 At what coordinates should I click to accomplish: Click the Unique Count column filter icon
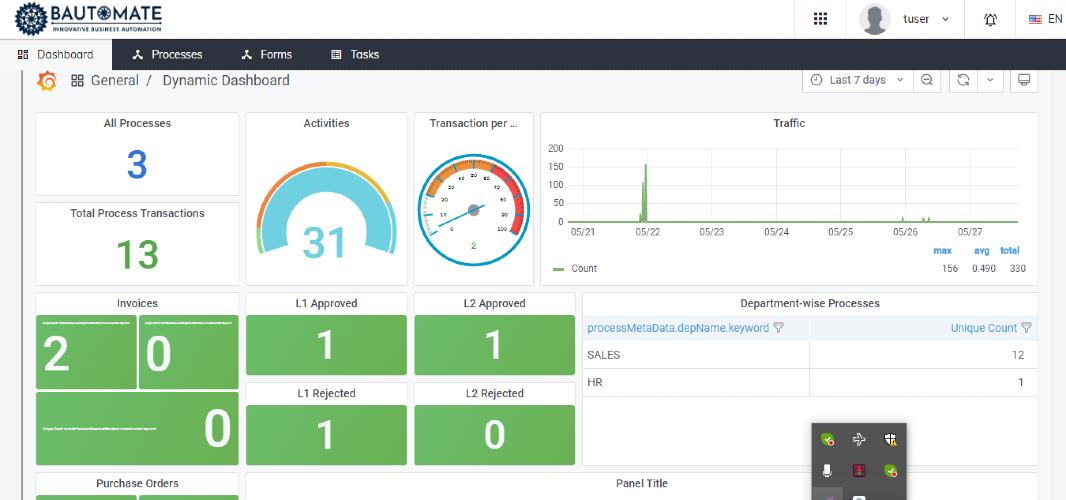(x=1027, y=328)
